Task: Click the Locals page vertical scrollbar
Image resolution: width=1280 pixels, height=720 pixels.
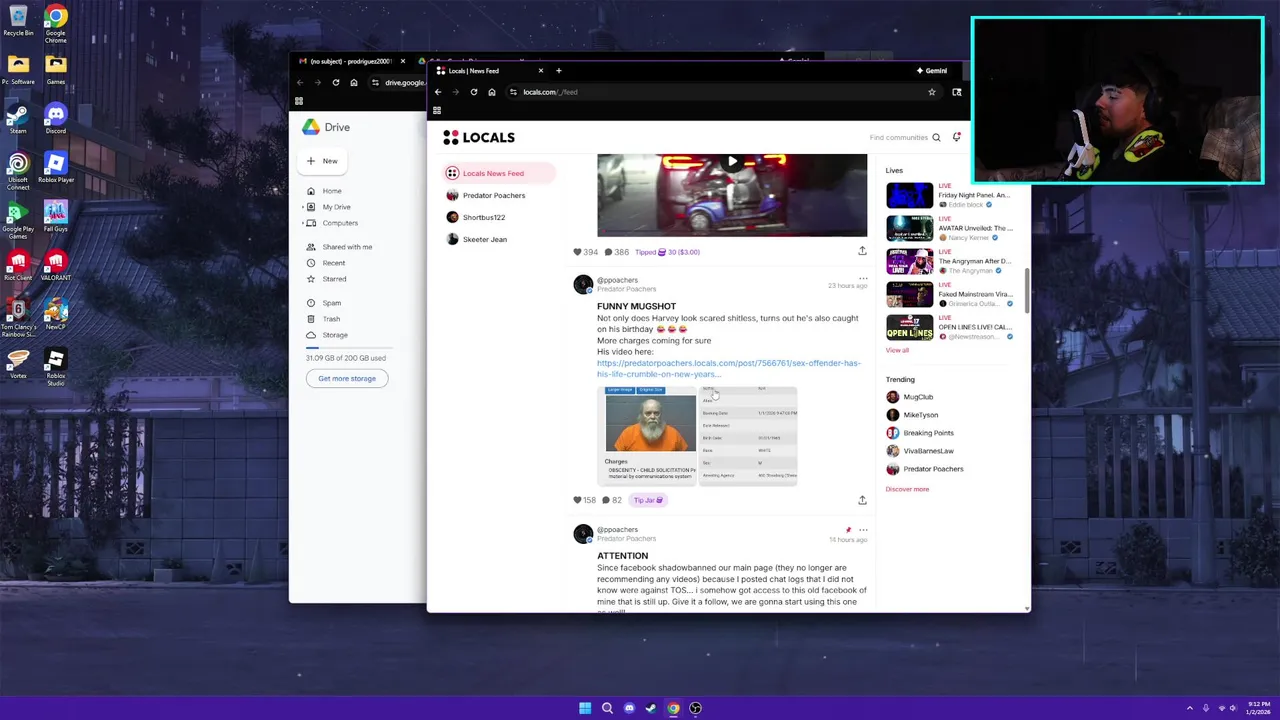Action: 1026,290
